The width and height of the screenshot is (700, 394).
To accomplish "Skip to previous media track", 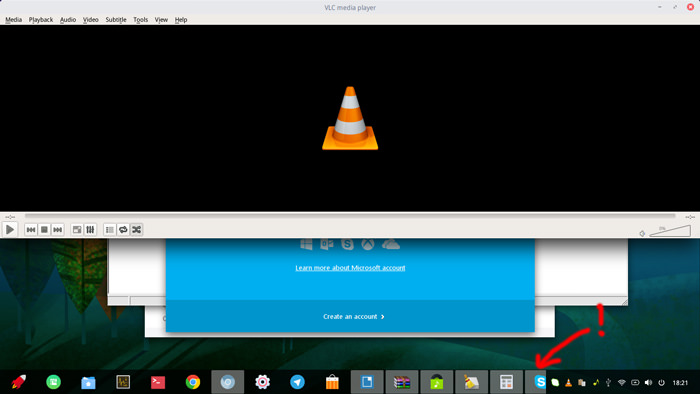I will [x=31, y=230].
